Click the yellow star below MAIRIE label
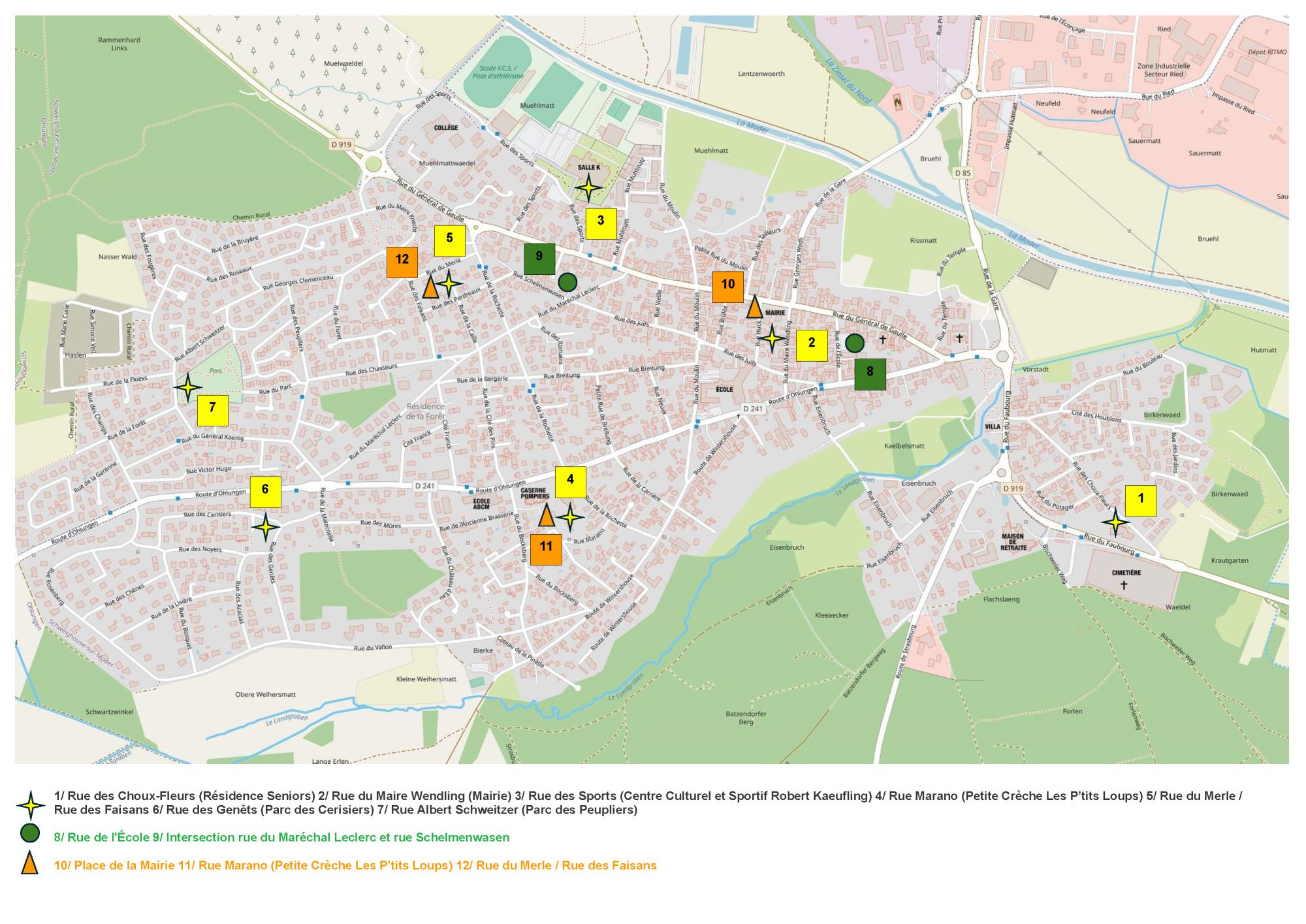Viewport: 1306px width, 924px height. (772, 338)
